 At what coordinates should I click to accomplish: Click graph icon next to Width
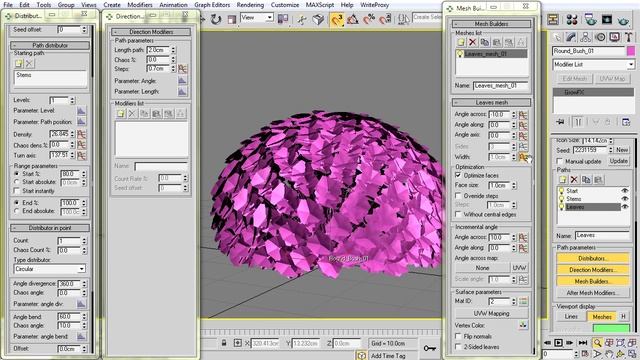(x=523, y=157)
